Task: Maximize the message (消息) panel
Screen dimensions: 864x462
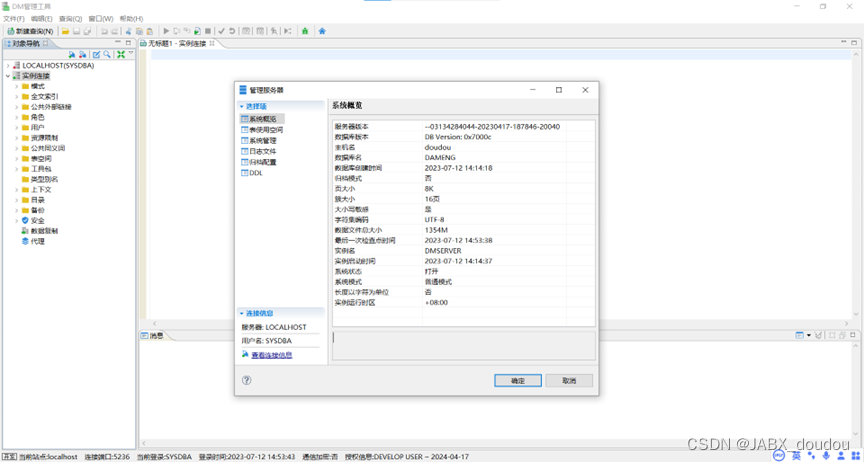Action: point(852,335)
